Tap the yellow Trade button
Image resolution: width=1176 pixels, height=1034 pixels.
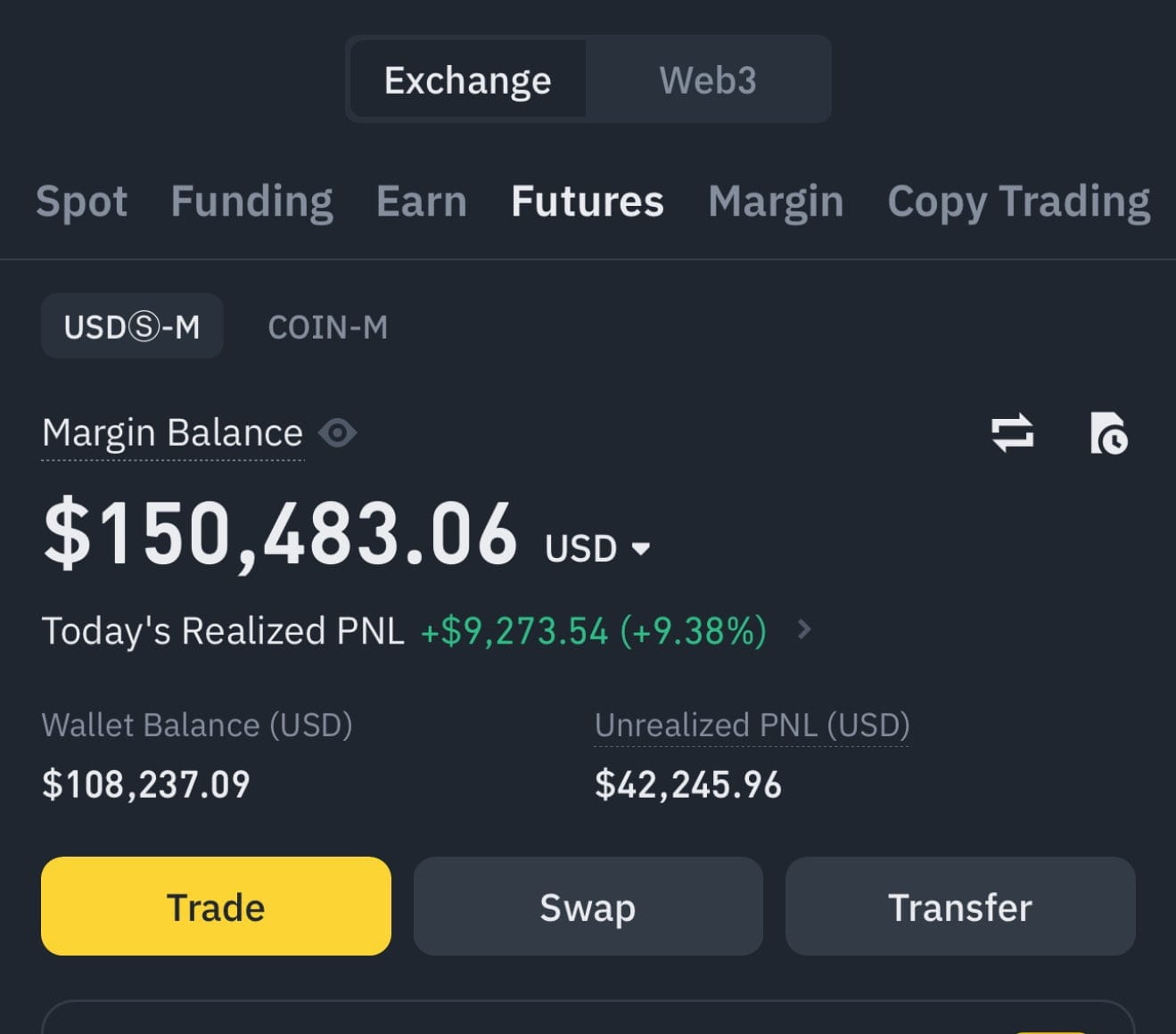[x=216, y=907]
